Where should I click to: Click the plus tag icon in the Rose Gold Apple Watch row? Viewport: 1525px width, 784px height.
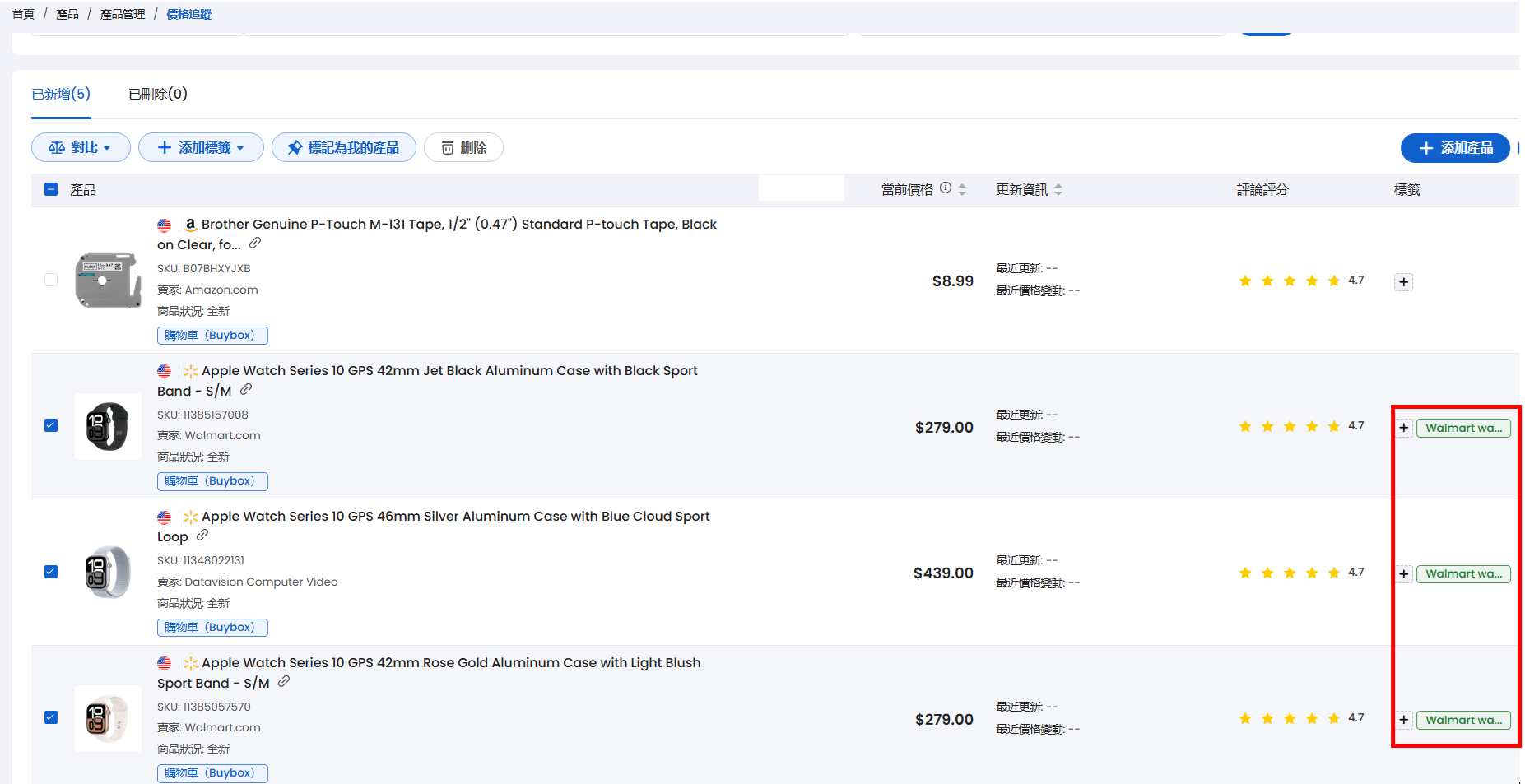point(1404,720)
